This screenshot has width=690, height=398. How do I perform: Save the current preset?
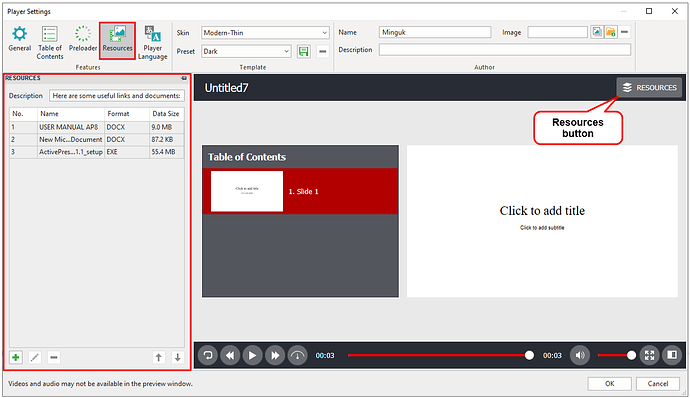pyautogui.click(x=304, y=52)
